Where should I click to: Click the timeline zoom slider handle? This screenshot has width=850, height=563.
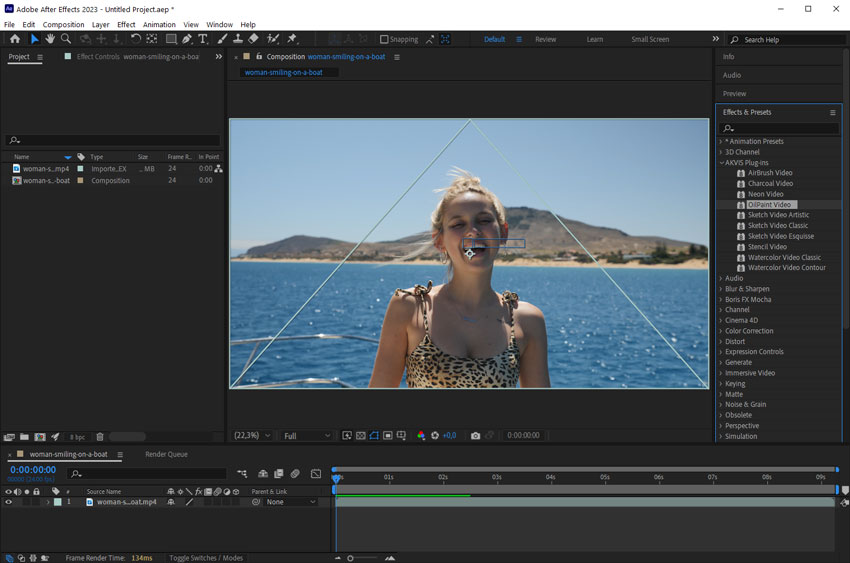pyautogui.click(x=350, y=558)
